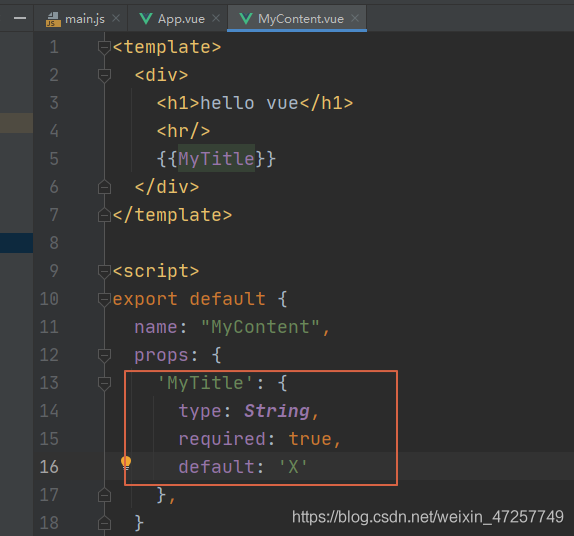Screen dimensions: 574x536
Task: Collapse the <script> block on line 9
Action: point(104,271)
